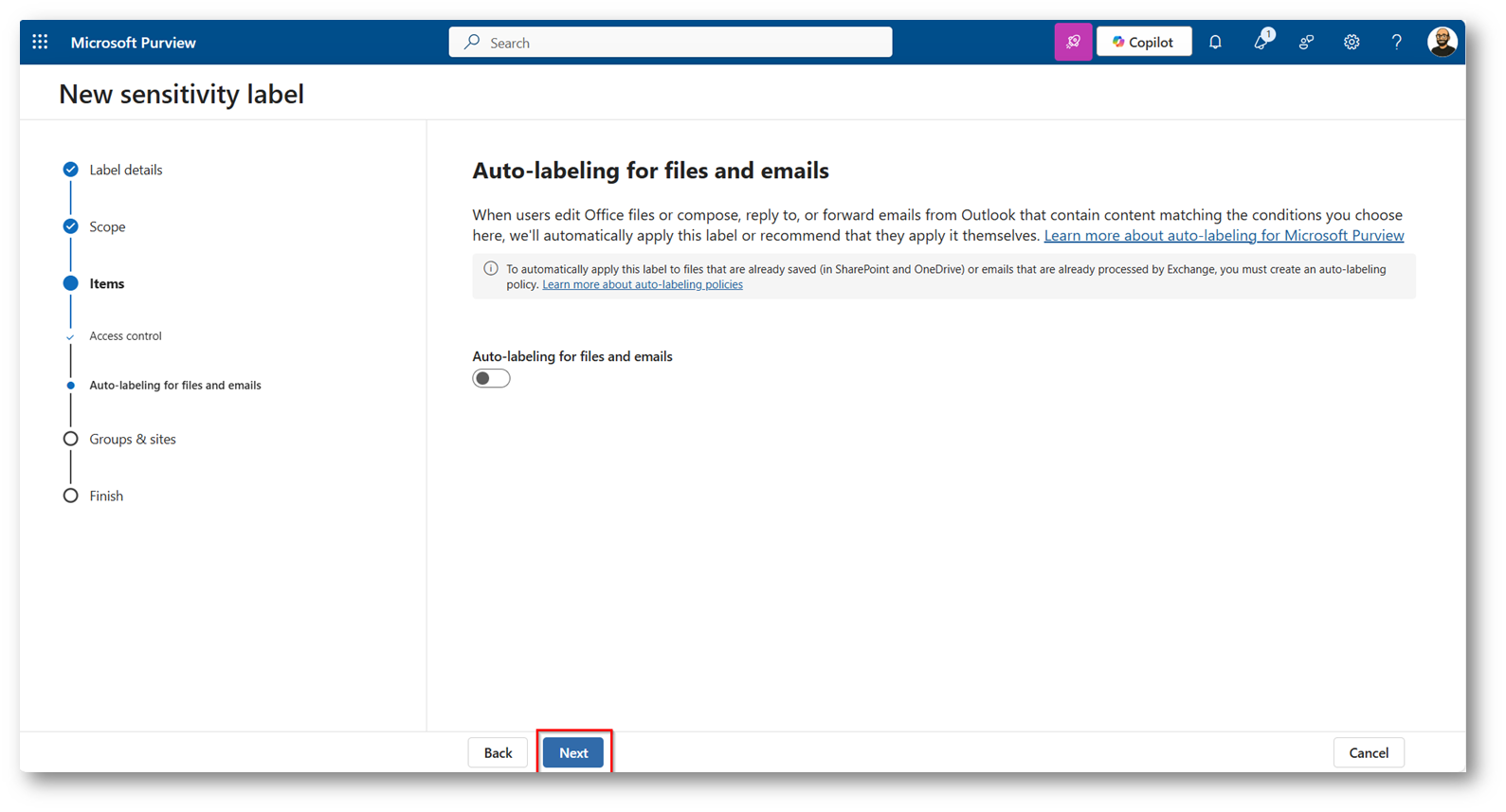Image resolution: width=1506 pixels, height=812 pixels.
Task: Cancel the new sensitivity label wizard
Action: 1368,752
